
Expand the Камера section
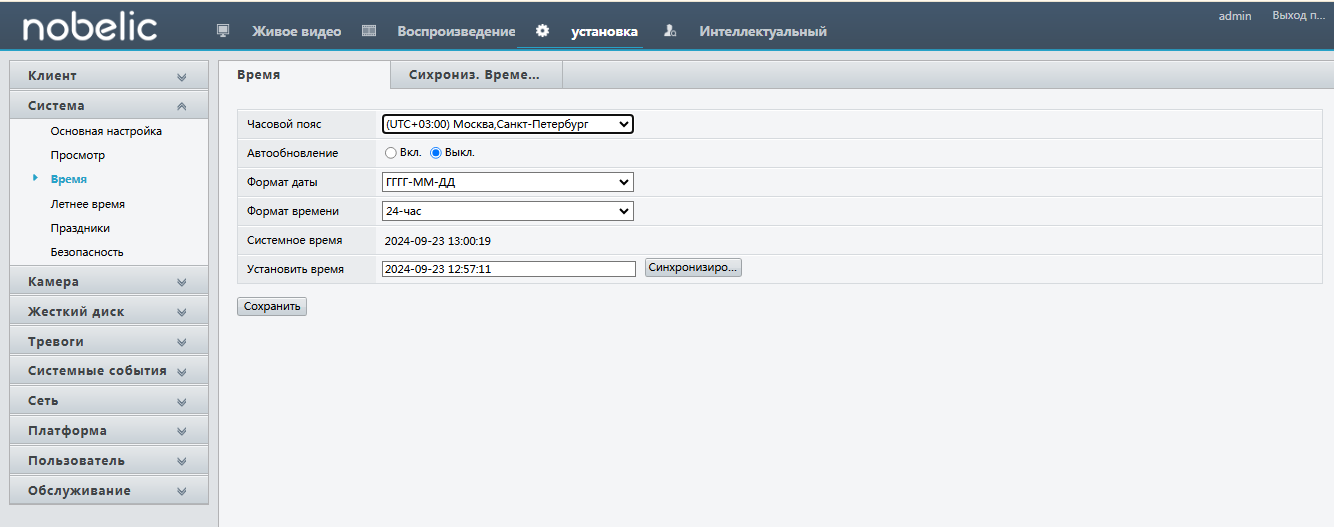click(109, 282)
